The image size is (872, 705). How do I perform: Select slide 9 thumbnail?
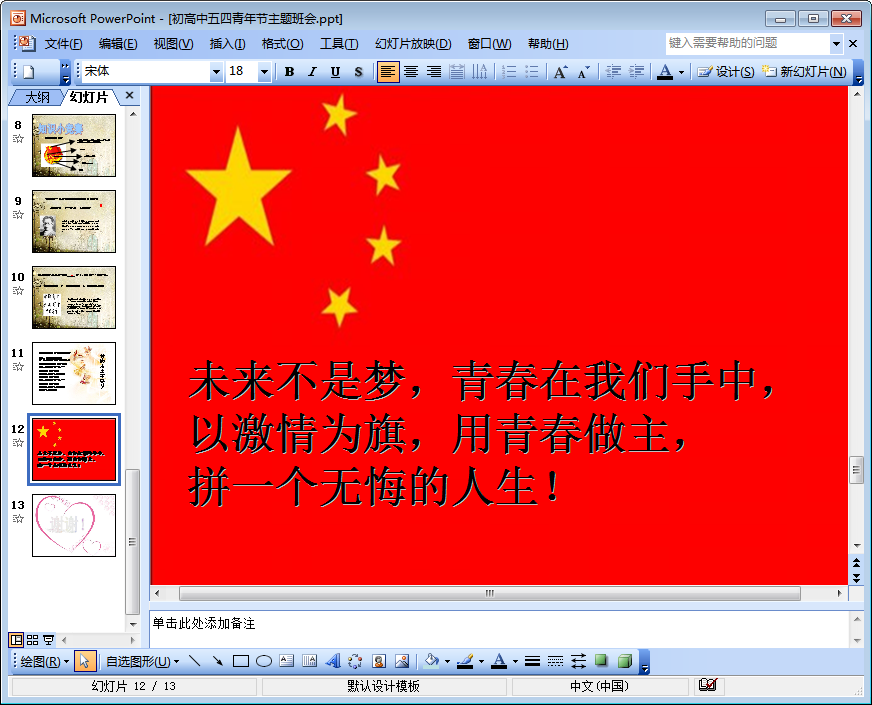click(x=74, y=221)
